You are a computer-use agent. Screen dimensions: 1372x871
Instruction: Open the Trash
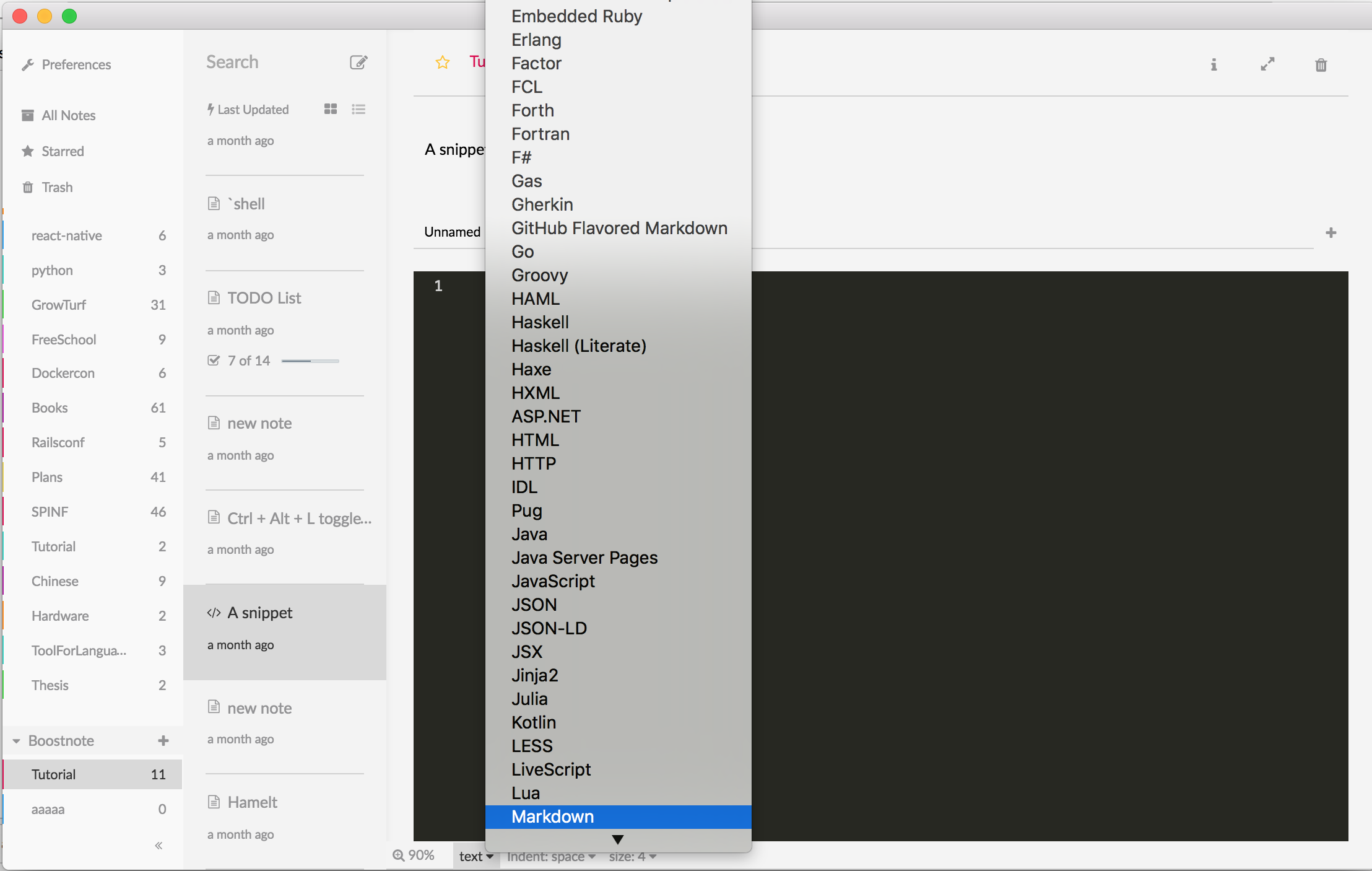pos(58,187)
